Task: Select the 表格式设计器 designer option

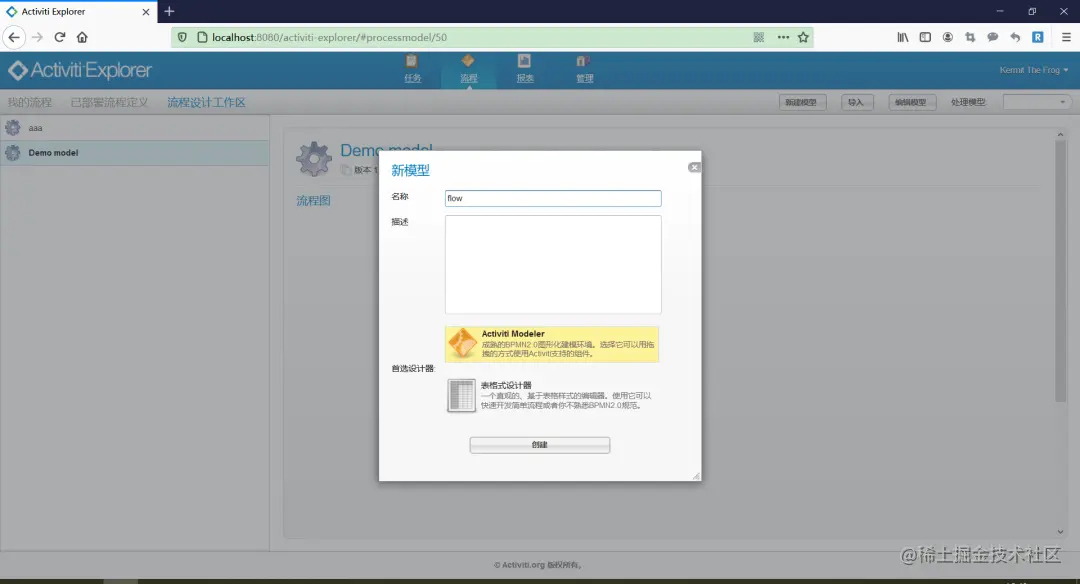Action: (x=552, y=395)
